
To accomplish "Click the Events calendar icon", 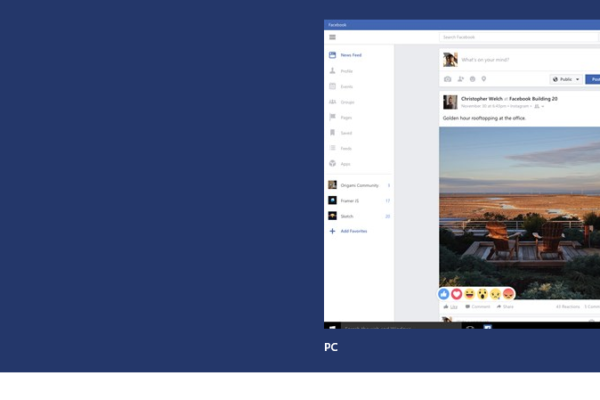I will point(332,86).
